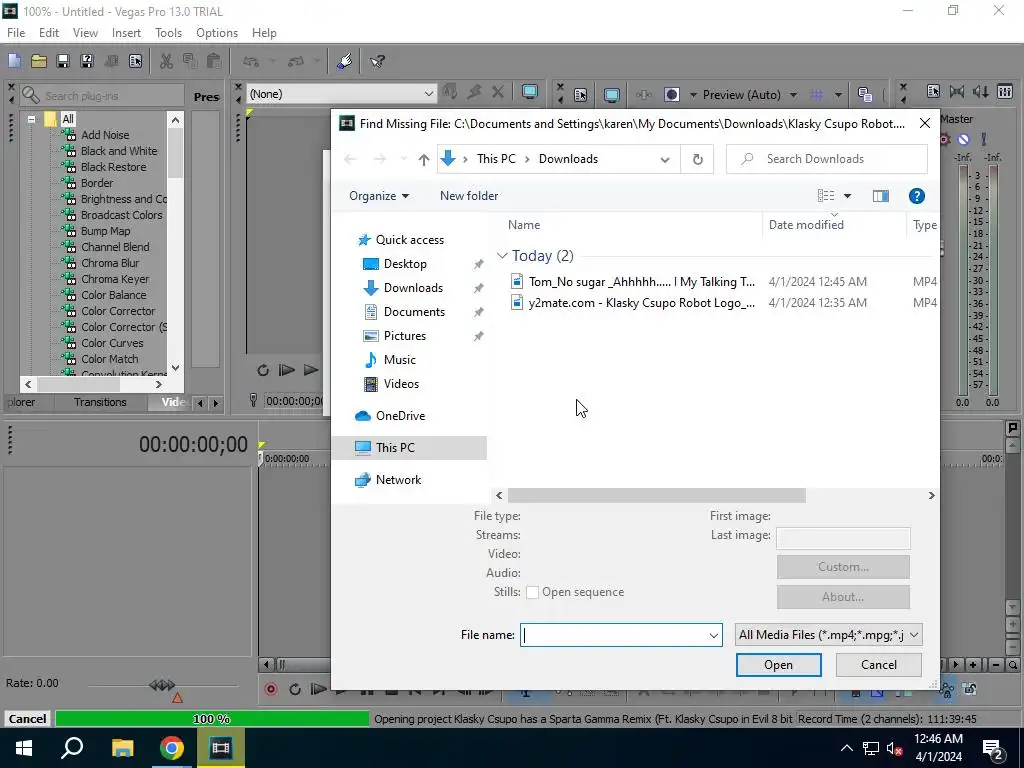Open File Explorer from the taskbar
Image resolution: width=1024 pixels, height=768 pixels.
(122, 748)
